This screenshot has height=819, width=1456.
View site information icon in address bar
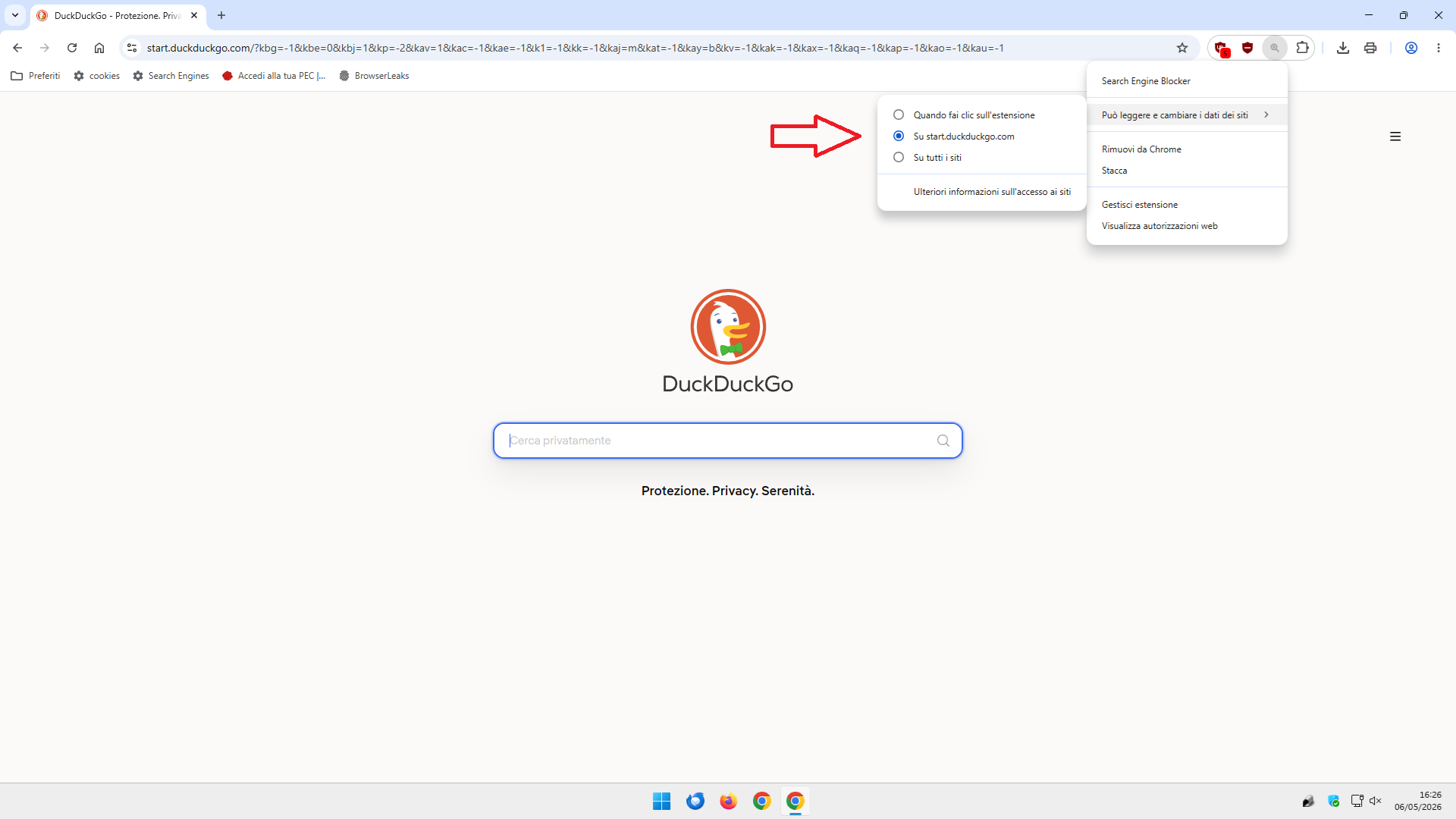point(132,48)
